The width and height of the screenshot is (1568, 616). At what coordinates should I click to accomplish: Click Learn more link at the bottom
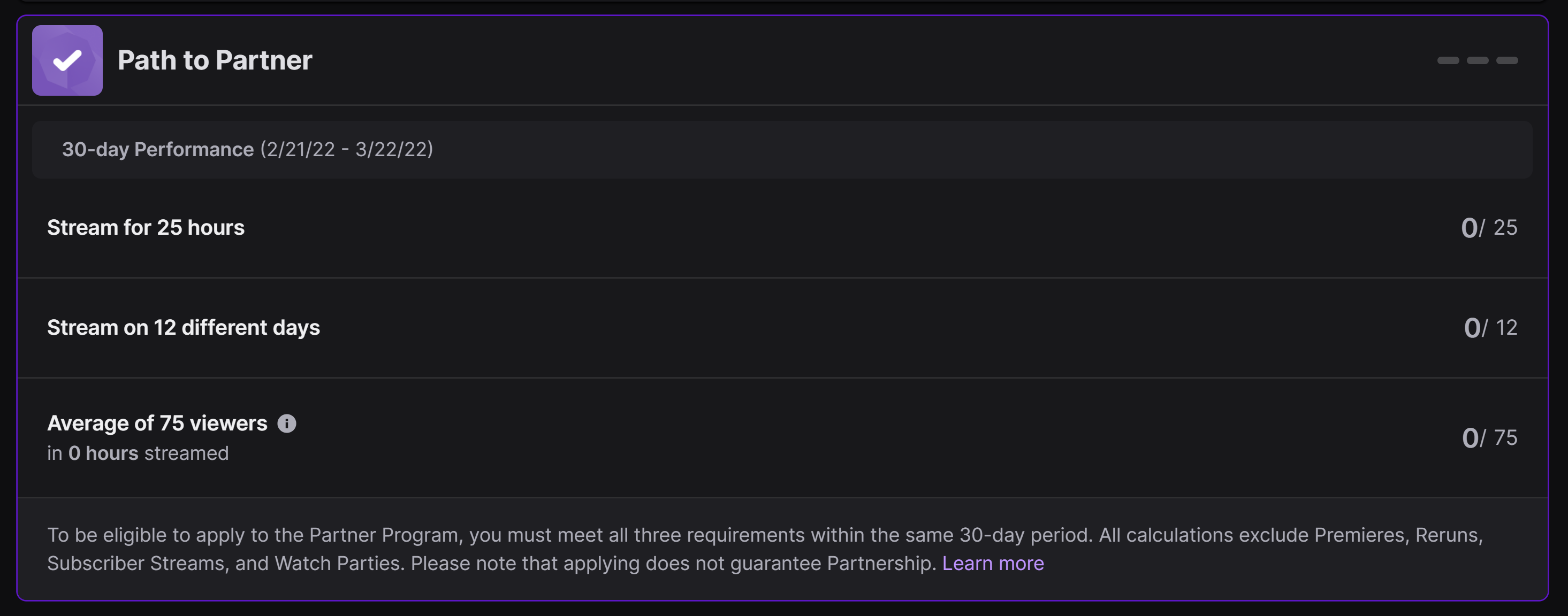click(x=993, y=562)
